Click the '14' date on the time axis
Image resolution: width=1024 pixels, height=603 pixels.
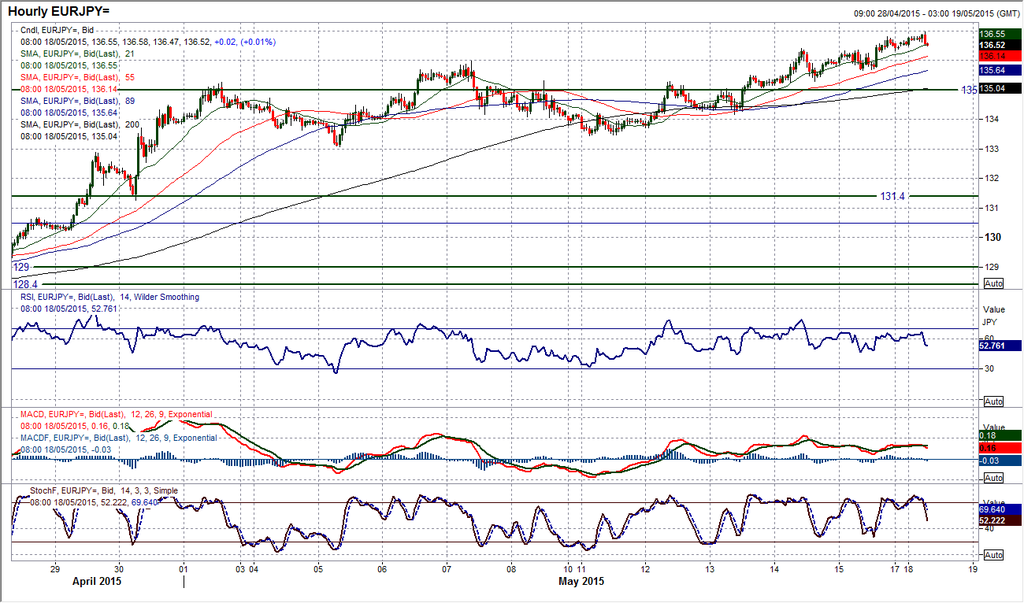(x=773, y=568)
